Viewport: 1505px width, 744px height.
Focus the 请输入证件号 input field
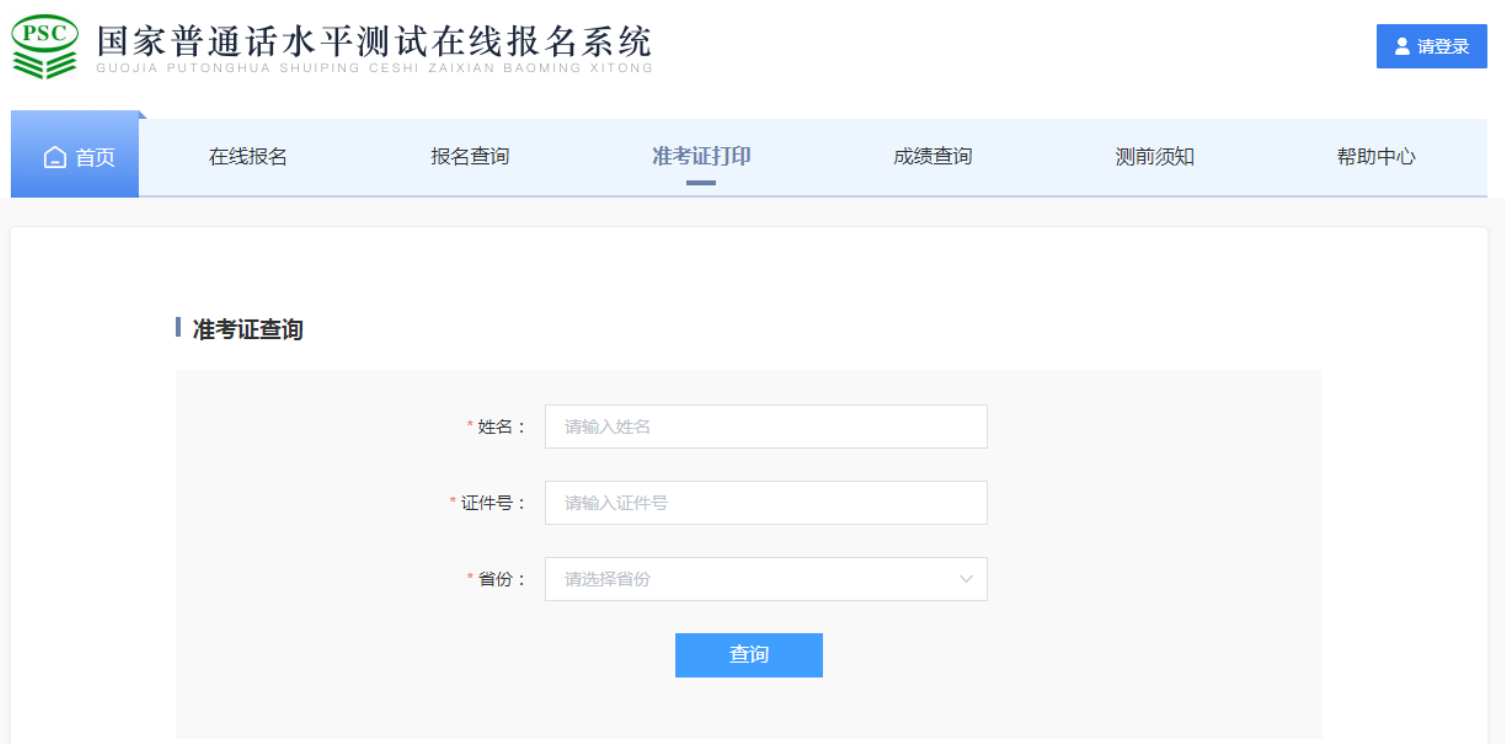[765, 503]
